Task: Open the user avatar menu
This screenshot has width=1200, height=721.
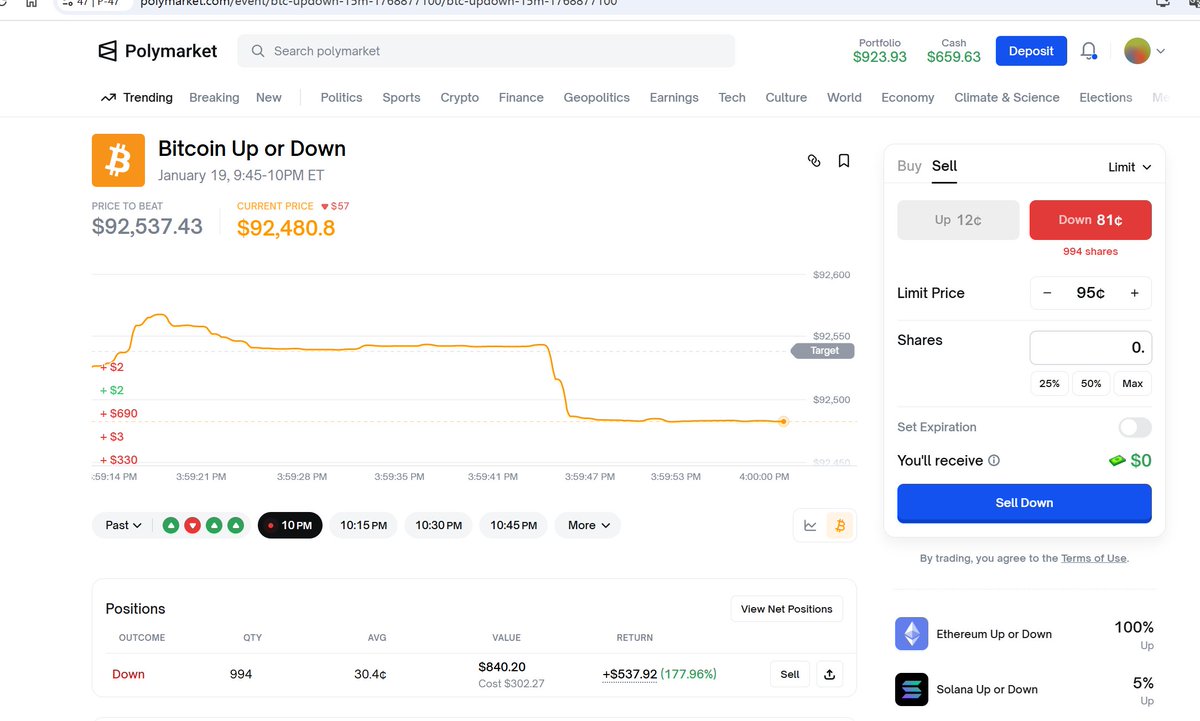Action: pyautogui.click(x=1137, y=51)
